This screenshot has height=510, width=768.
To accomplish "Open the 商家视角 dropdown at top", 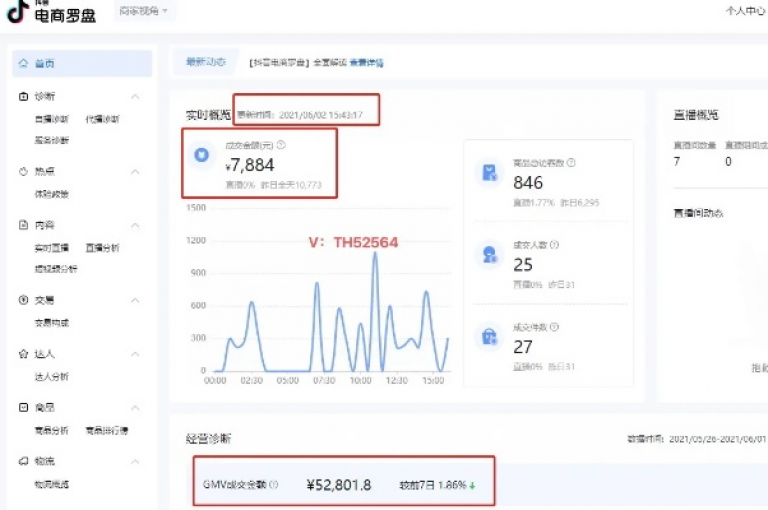I will pos(144,11).
